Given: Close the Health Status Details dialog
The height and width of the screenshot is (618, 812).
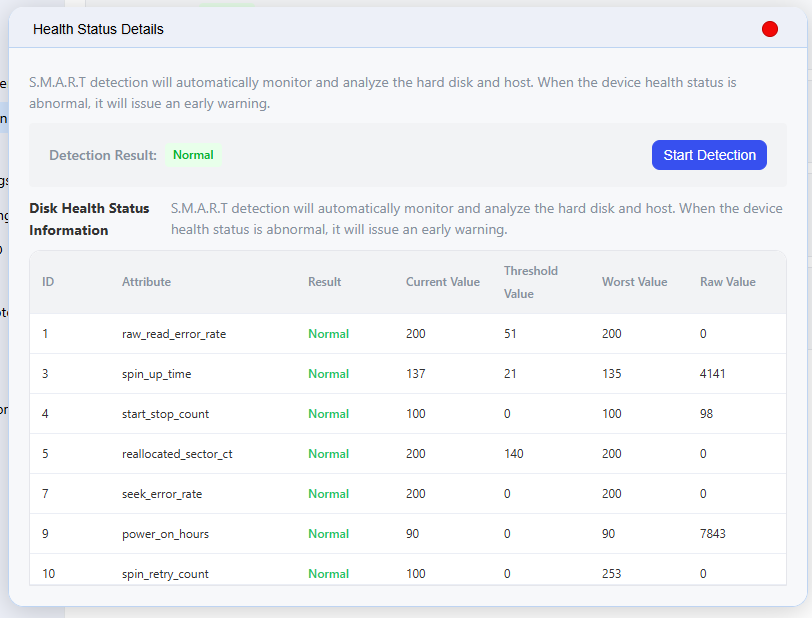Looking at the screenshot, I should click(770, 30).
